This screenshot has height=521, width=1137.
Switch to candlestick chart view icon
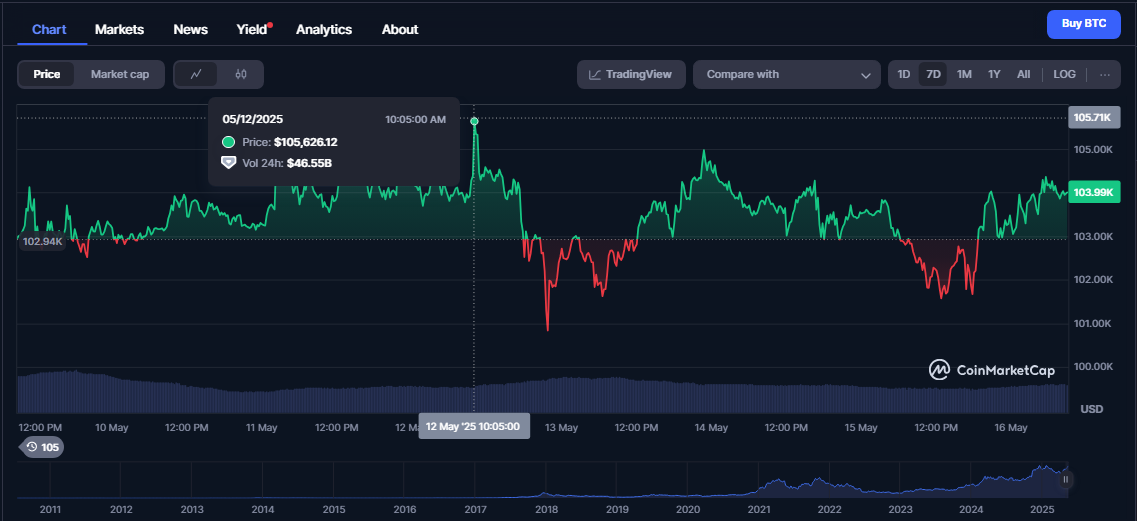pos(241,74)
